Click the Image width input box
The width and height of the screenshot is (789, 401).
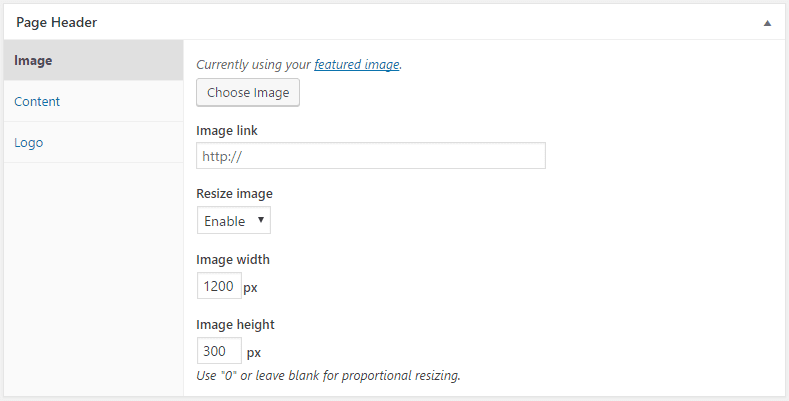click(x=218, y=287)
